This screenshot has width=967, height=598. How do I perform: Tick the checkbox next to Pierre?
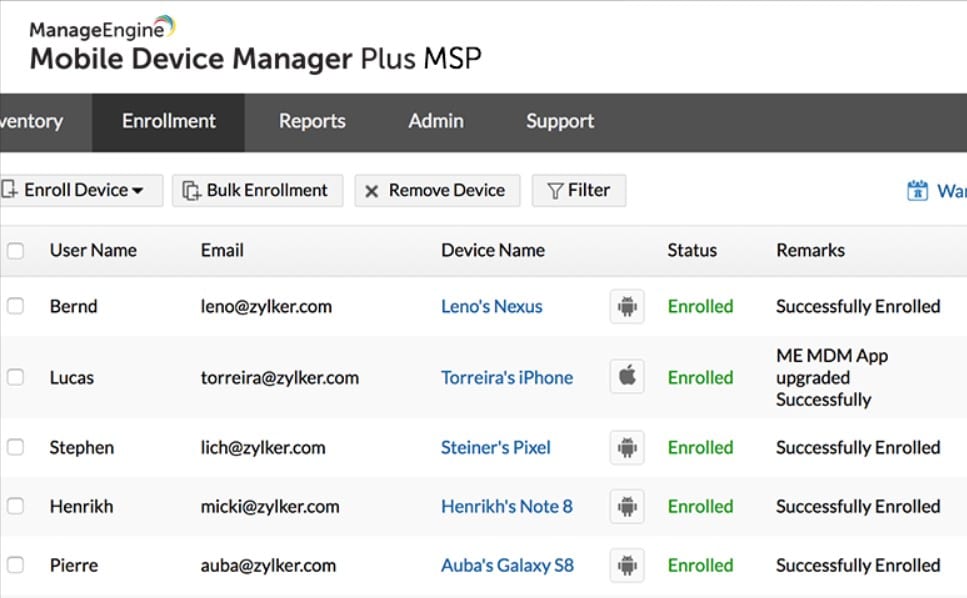pos(15,565)
